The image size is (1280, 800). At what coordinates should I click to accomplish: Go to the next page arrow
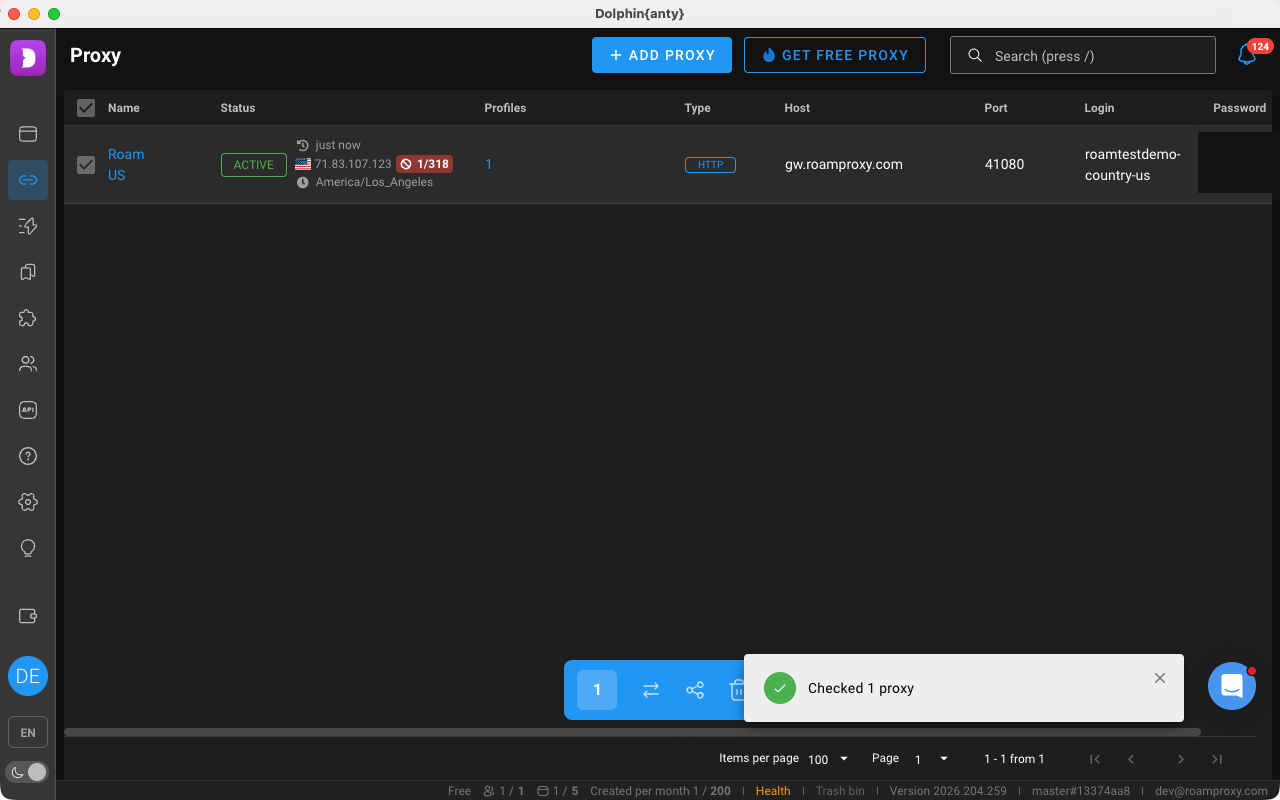1181,759
